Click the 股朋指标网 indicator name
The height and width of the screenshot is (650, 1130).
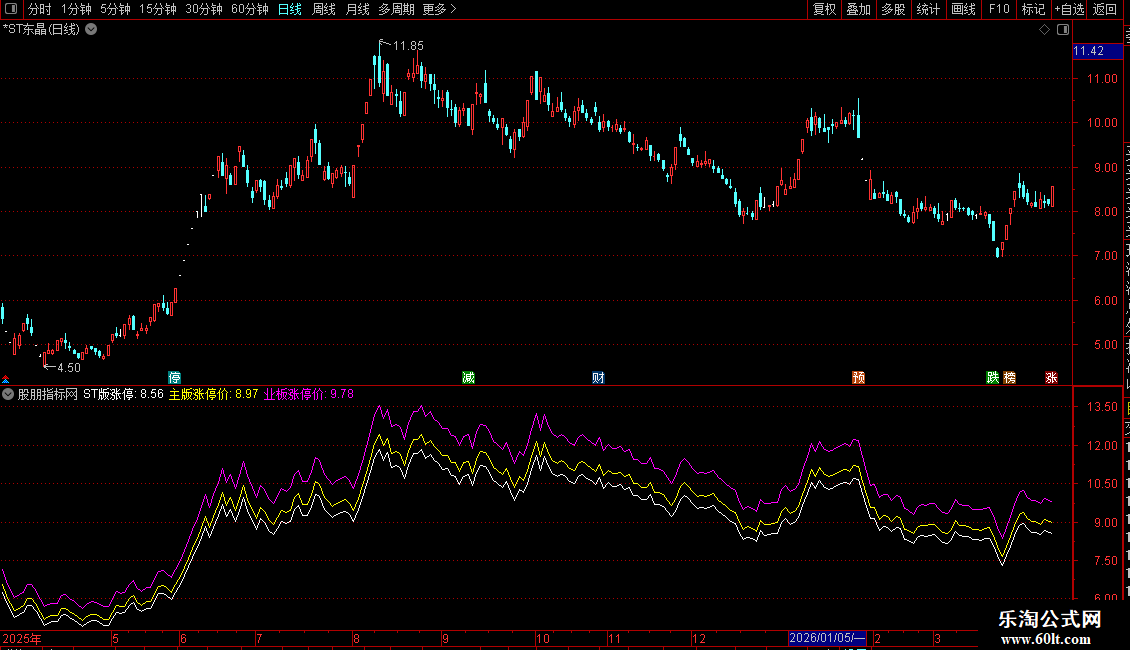pos(48,394)
